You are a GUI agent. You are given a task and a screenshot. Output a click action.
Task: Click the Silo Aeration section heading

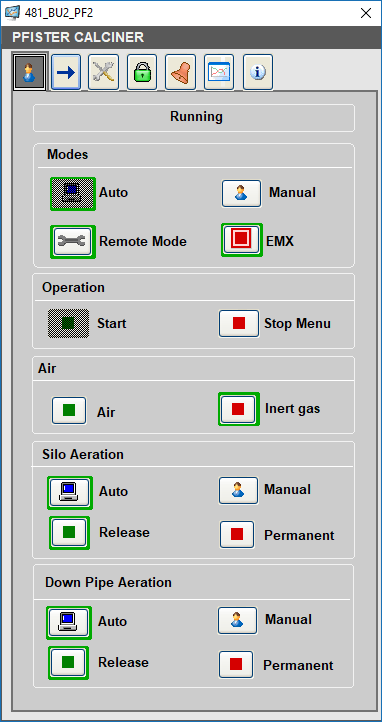(x=83, y=454)
